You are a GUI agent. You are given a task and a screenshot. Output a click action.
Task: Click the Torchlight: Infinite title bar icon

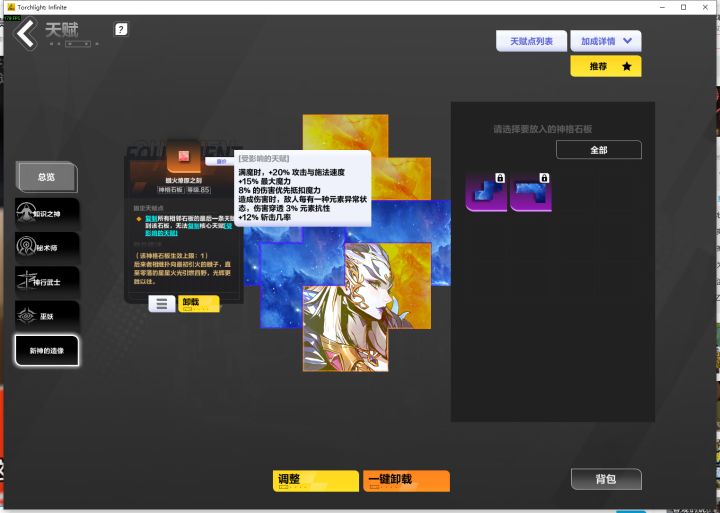tap(11, 7)
